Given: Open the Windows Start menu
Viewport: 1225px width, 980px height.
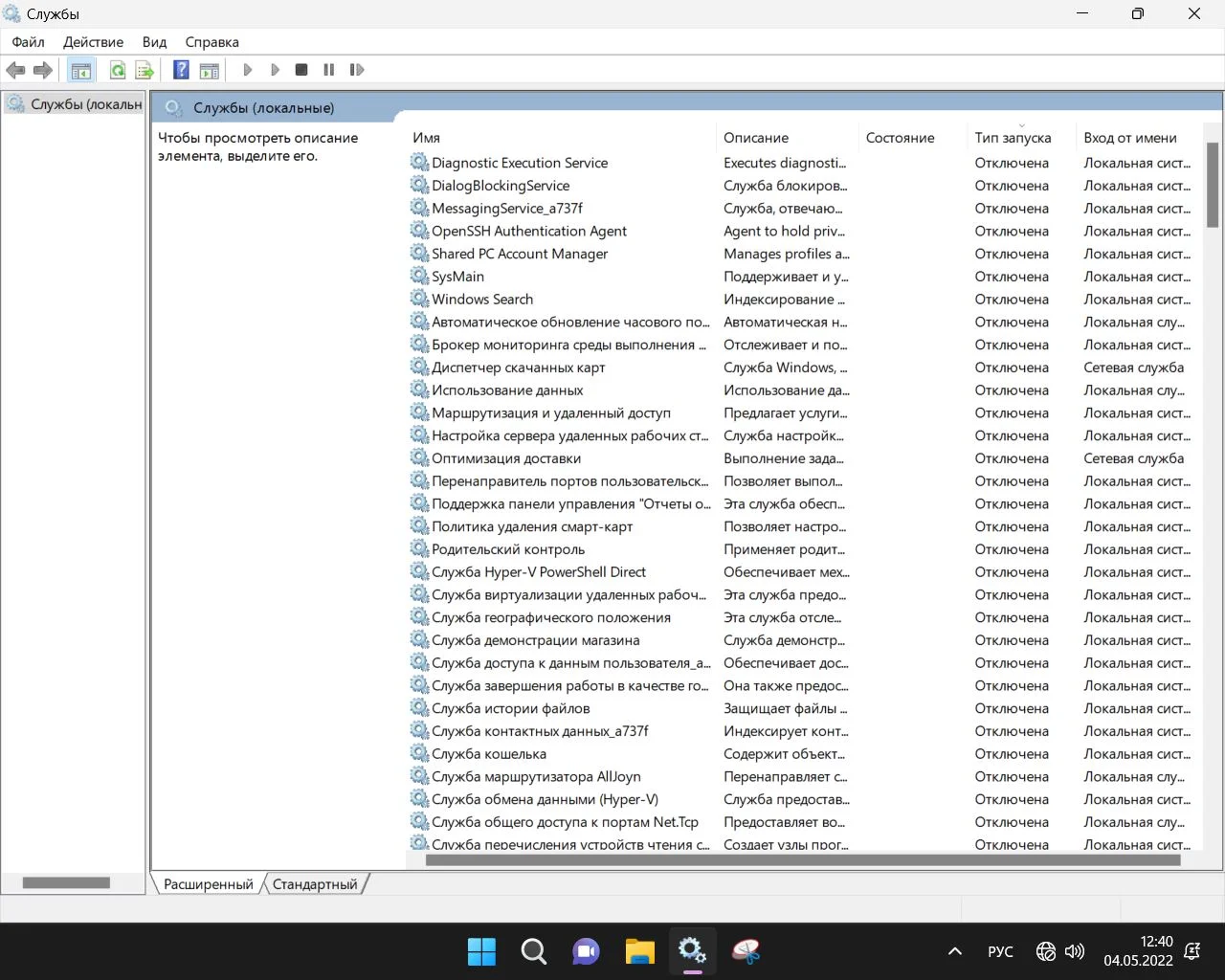Looking at the screenshot, I should (481, 951).
